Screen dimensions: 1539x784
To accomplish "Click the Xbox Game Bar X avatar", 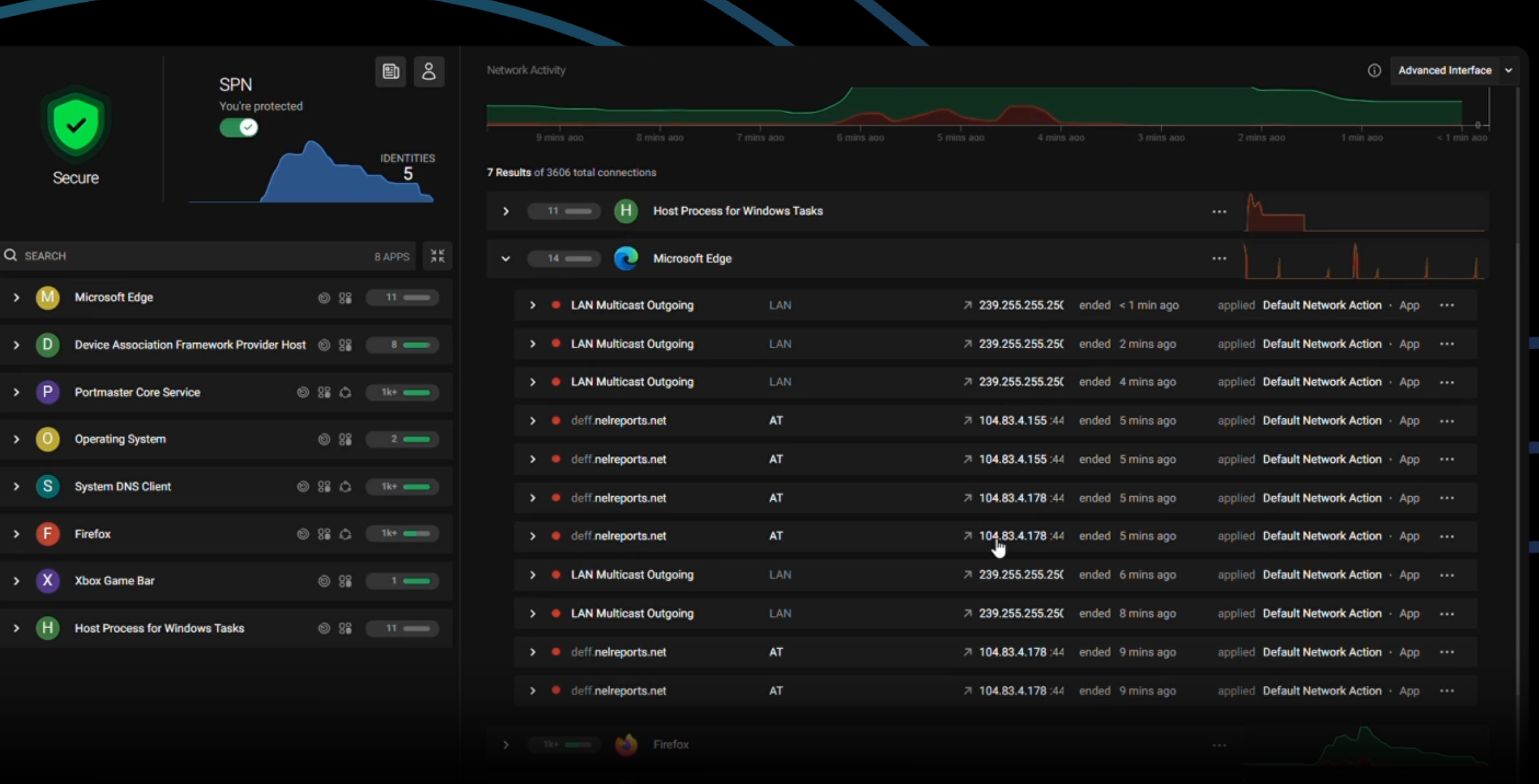I will 48,581.
